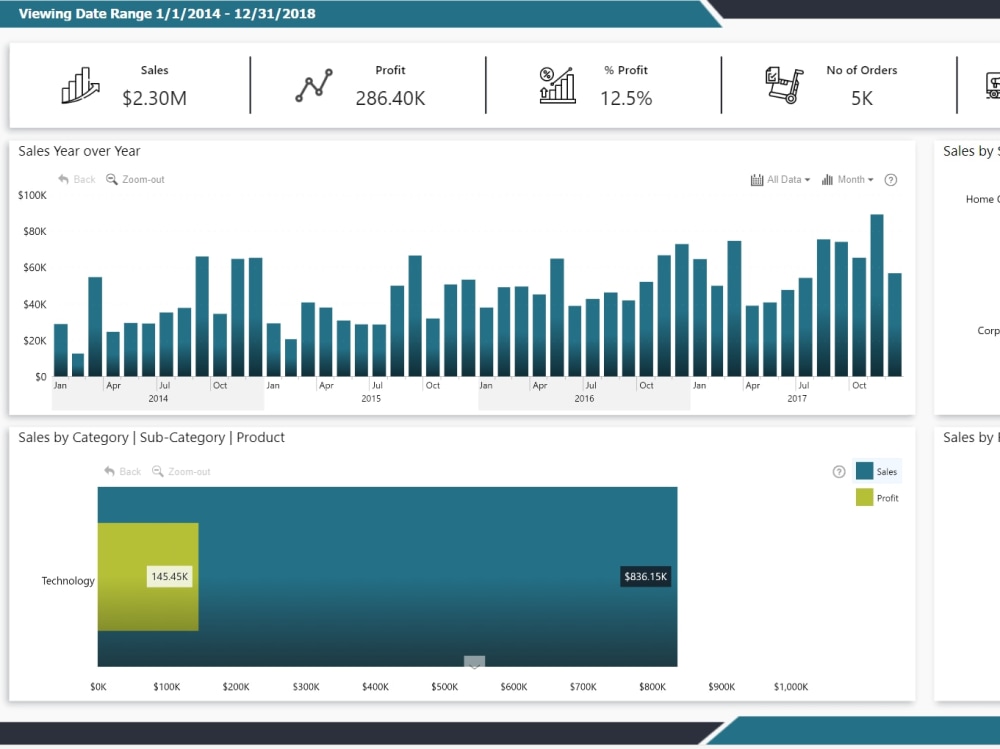Open the Month granularity dropdown

pos(852,179)
